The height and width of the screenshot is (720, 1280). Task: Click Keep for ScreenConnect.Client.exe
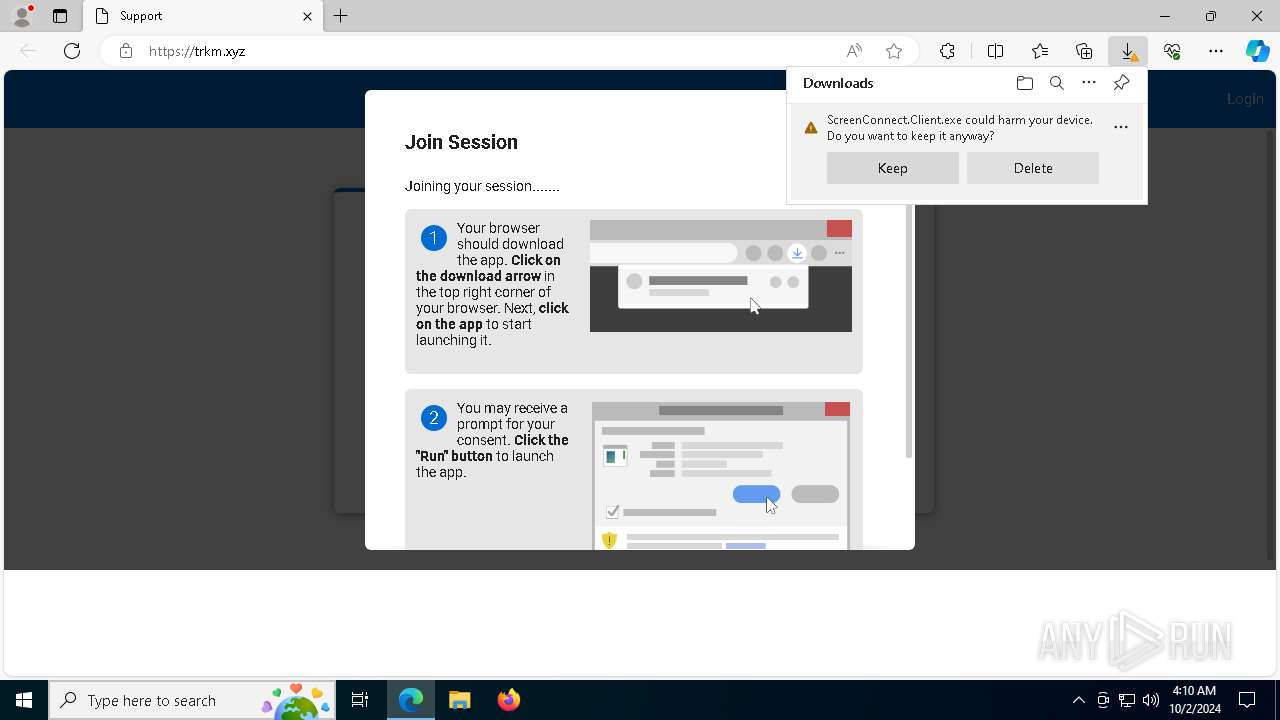click(893, 168)
